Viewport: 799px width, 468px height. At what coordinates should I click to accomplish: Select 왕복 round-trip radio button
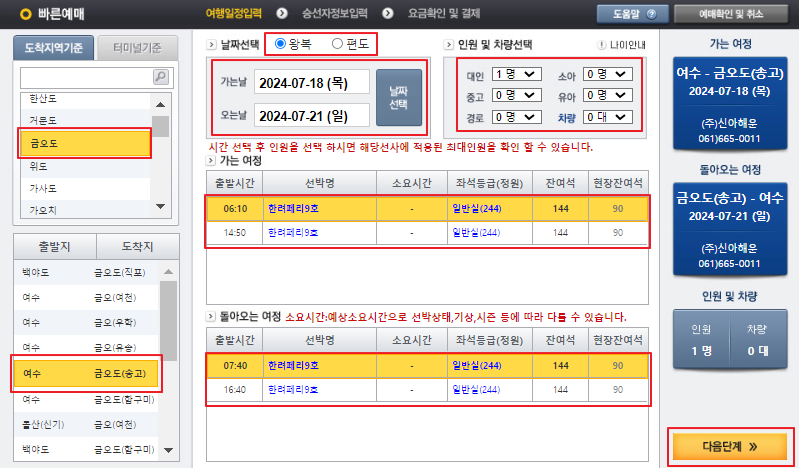[x=280, y=44]
